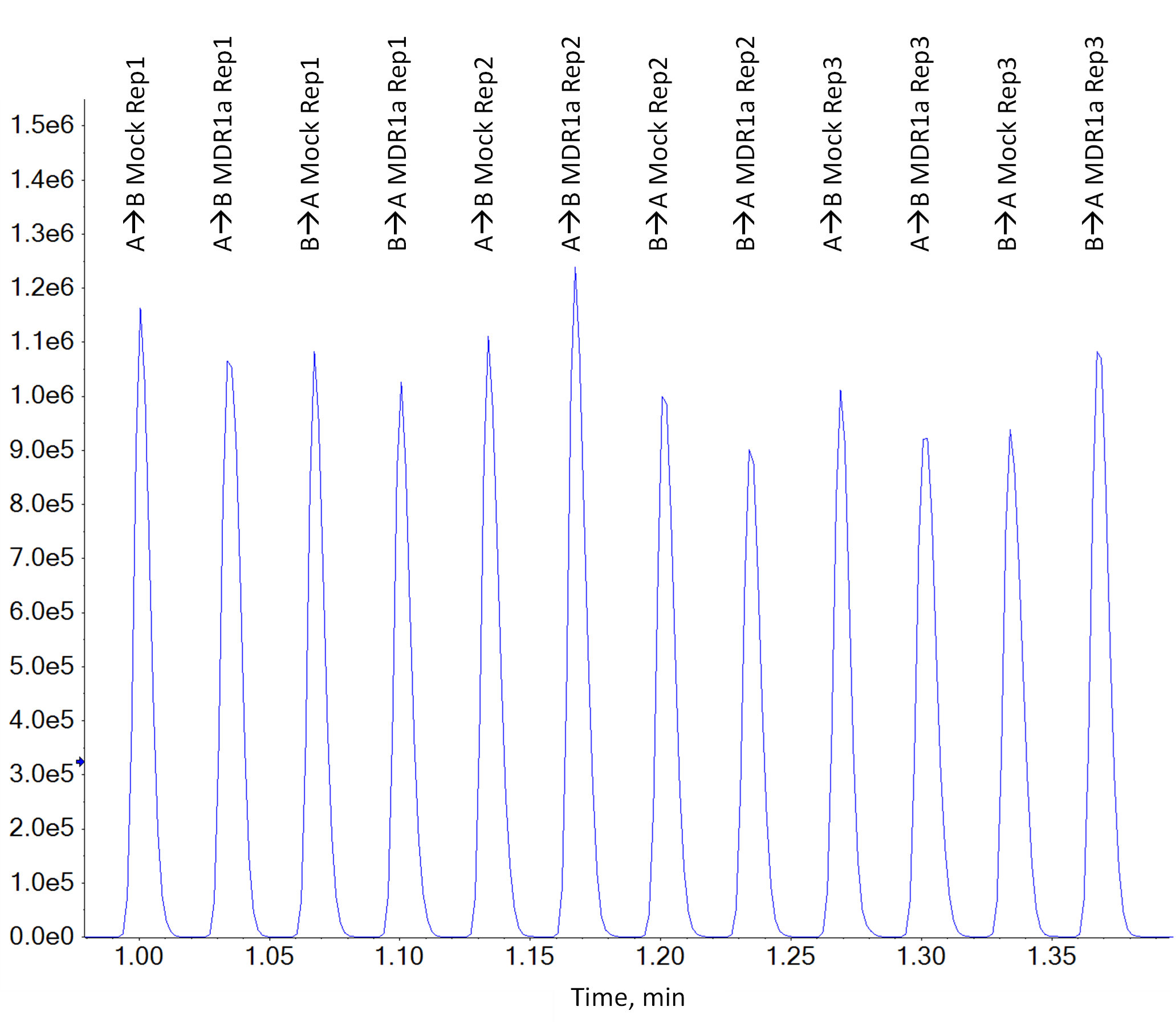Click the lowest peak apex near 1.235 min
Image resolution: width=1176 pixels, height=1031 pixels.
point(749,451)
